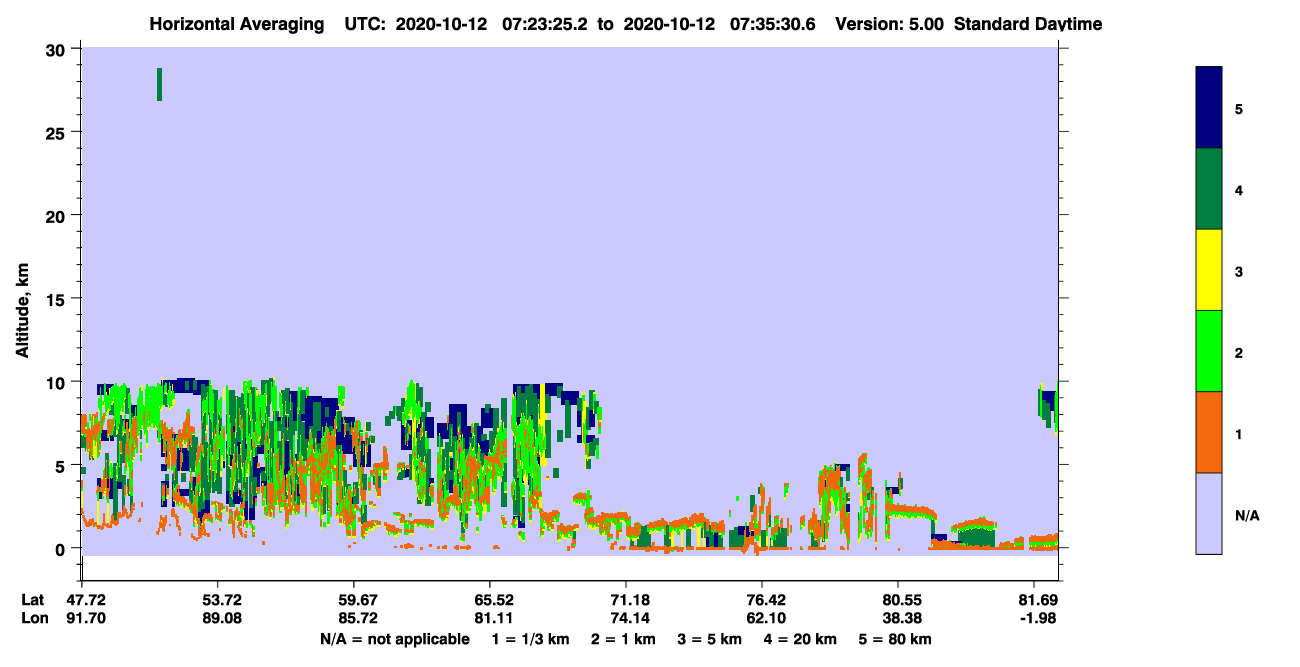Click the 'Lat' row label
Viewport: 1300px width, 667px height.
coord(33,600)
